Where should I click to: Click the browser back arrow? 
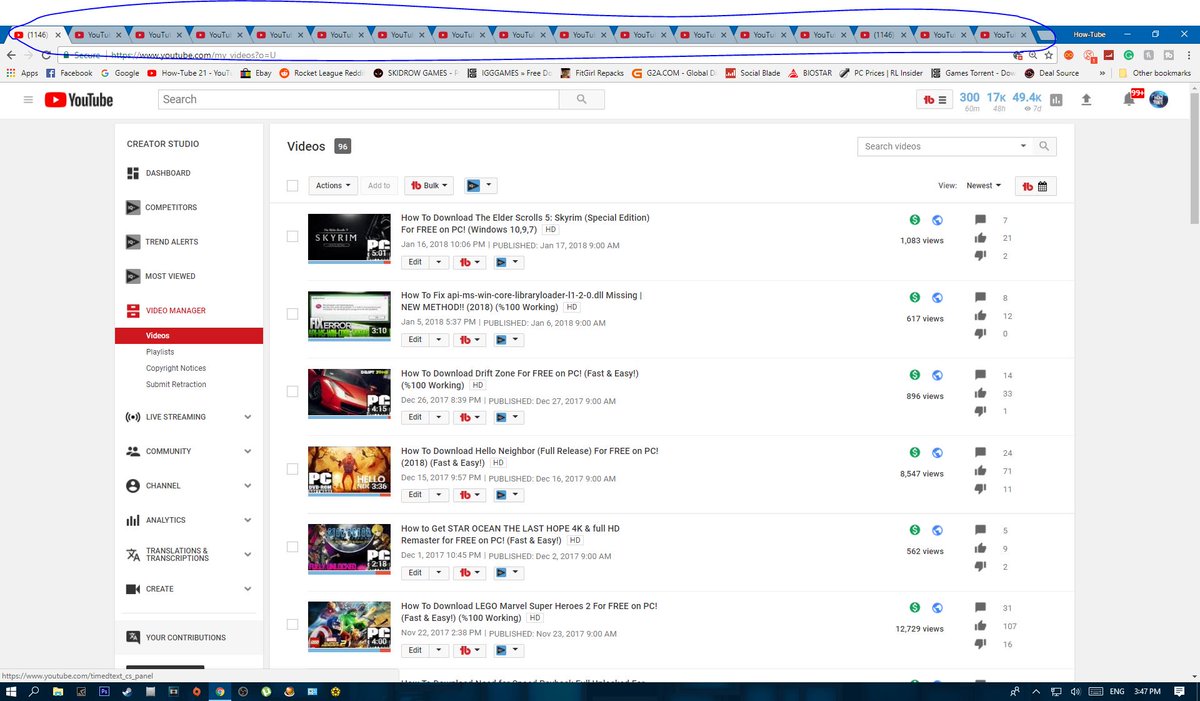click(12, 55)
